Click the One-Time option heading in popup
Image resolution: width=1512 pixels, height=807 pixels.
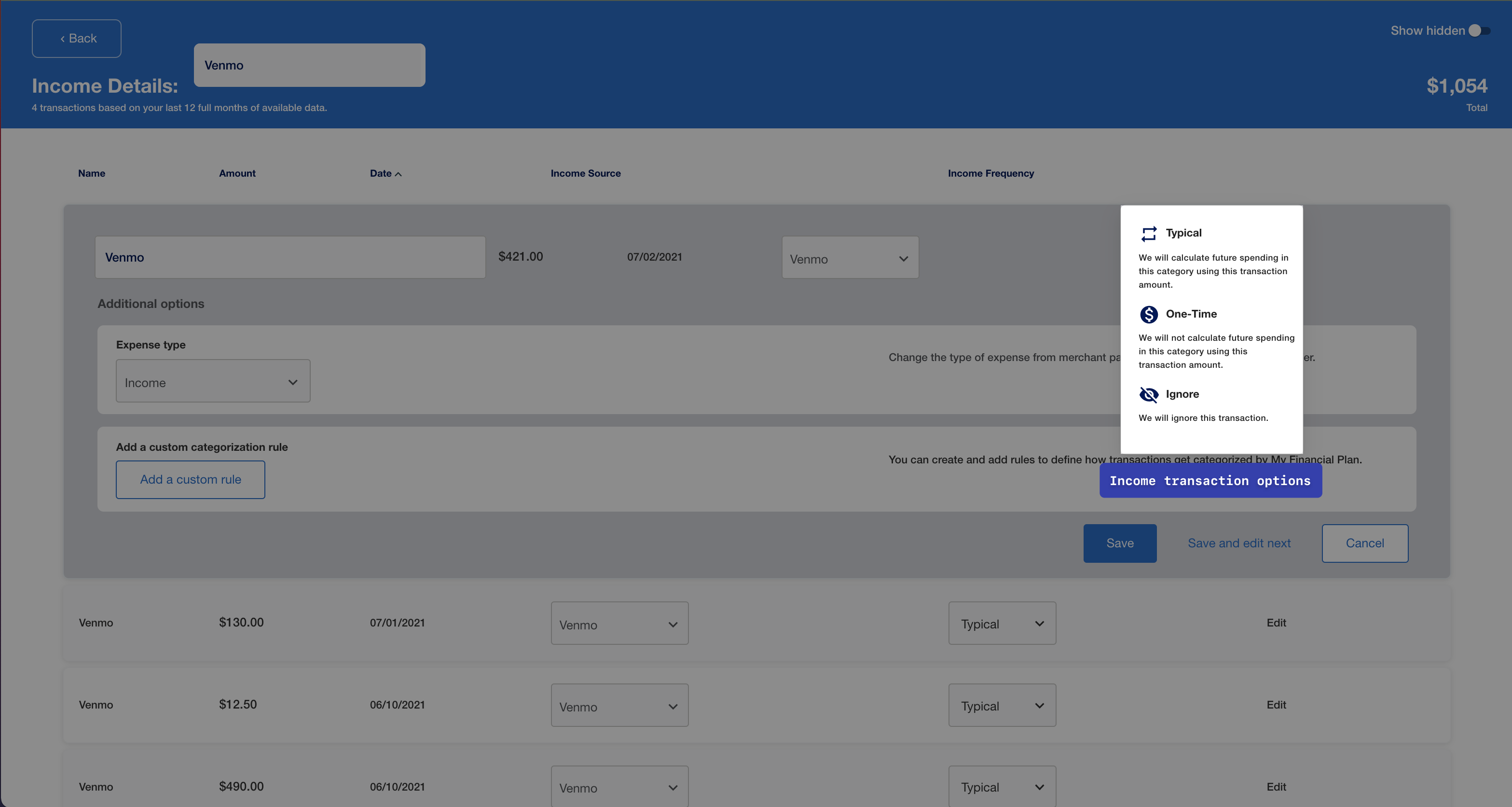[1191, 314]
